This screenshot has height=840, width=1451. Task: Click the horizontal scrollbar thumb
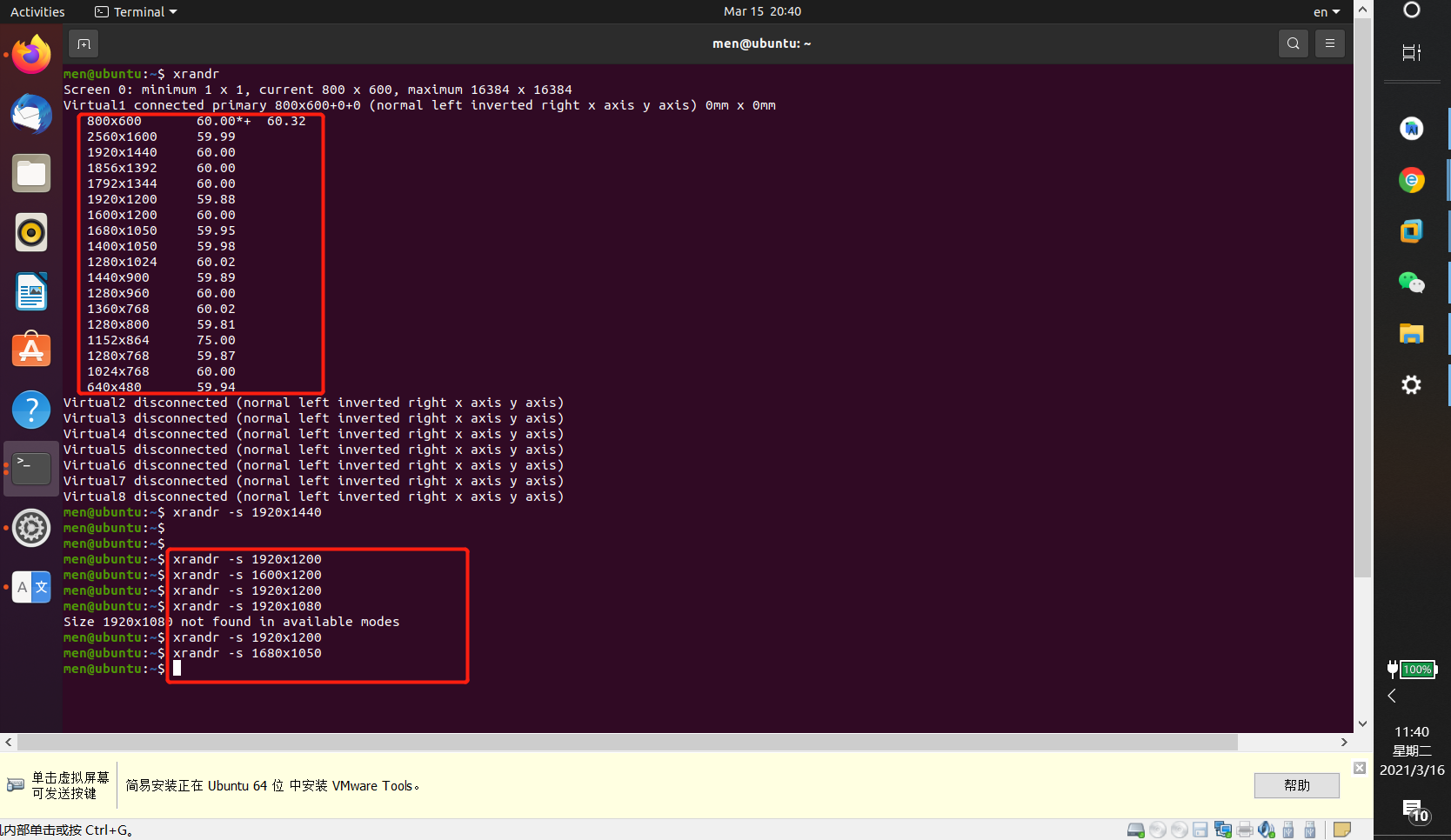pyautogui.click(x=627, y=742)
